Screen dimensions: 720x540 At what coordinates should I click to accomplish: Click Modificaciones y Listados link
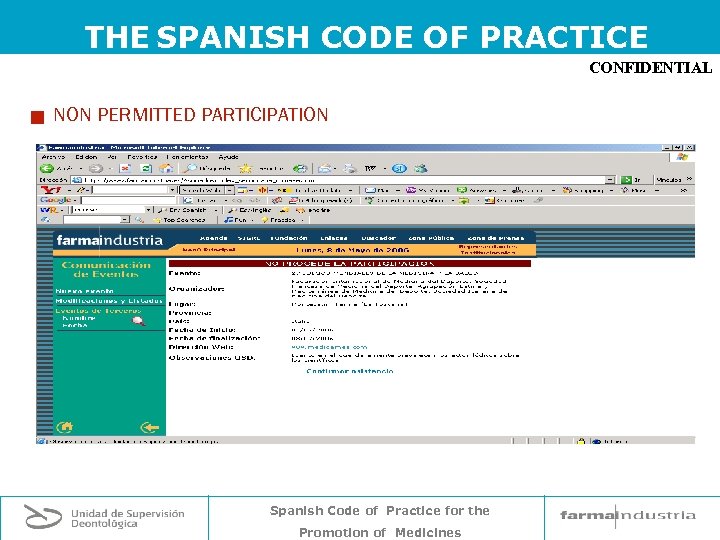click(x=109, y=301)
